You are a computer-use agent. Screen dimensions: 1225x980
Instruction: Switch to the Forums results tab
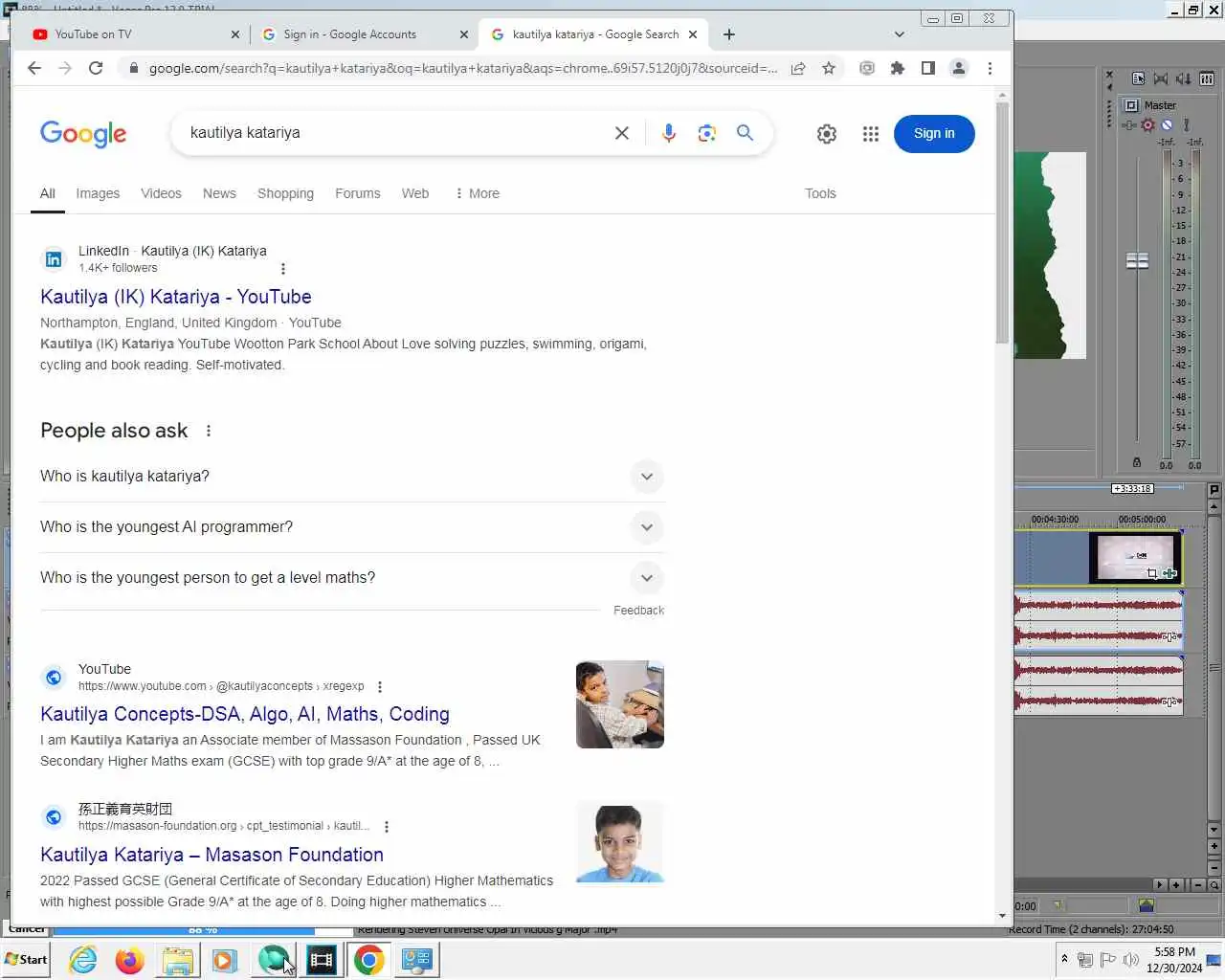tap(358, 193)
